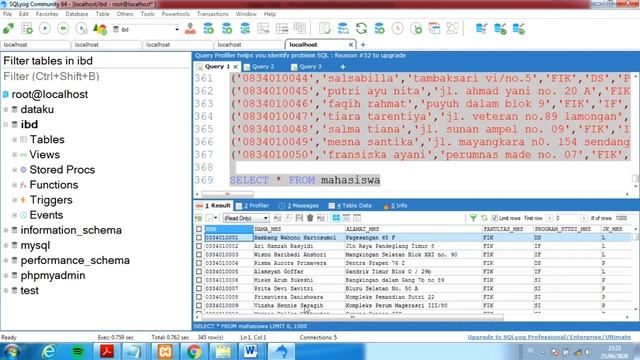
Task: Click the First row number field
Action: [x=566, y=218]
